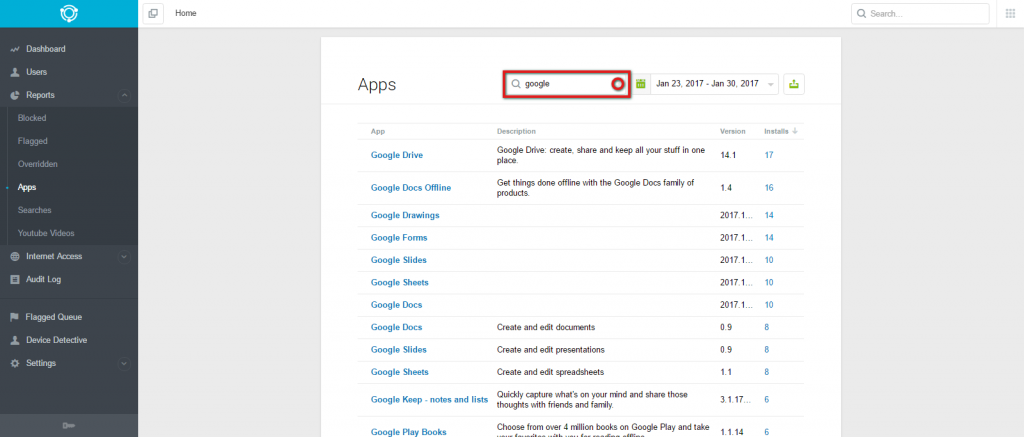Click the Dashboard chart icon in sidebar

15,49
